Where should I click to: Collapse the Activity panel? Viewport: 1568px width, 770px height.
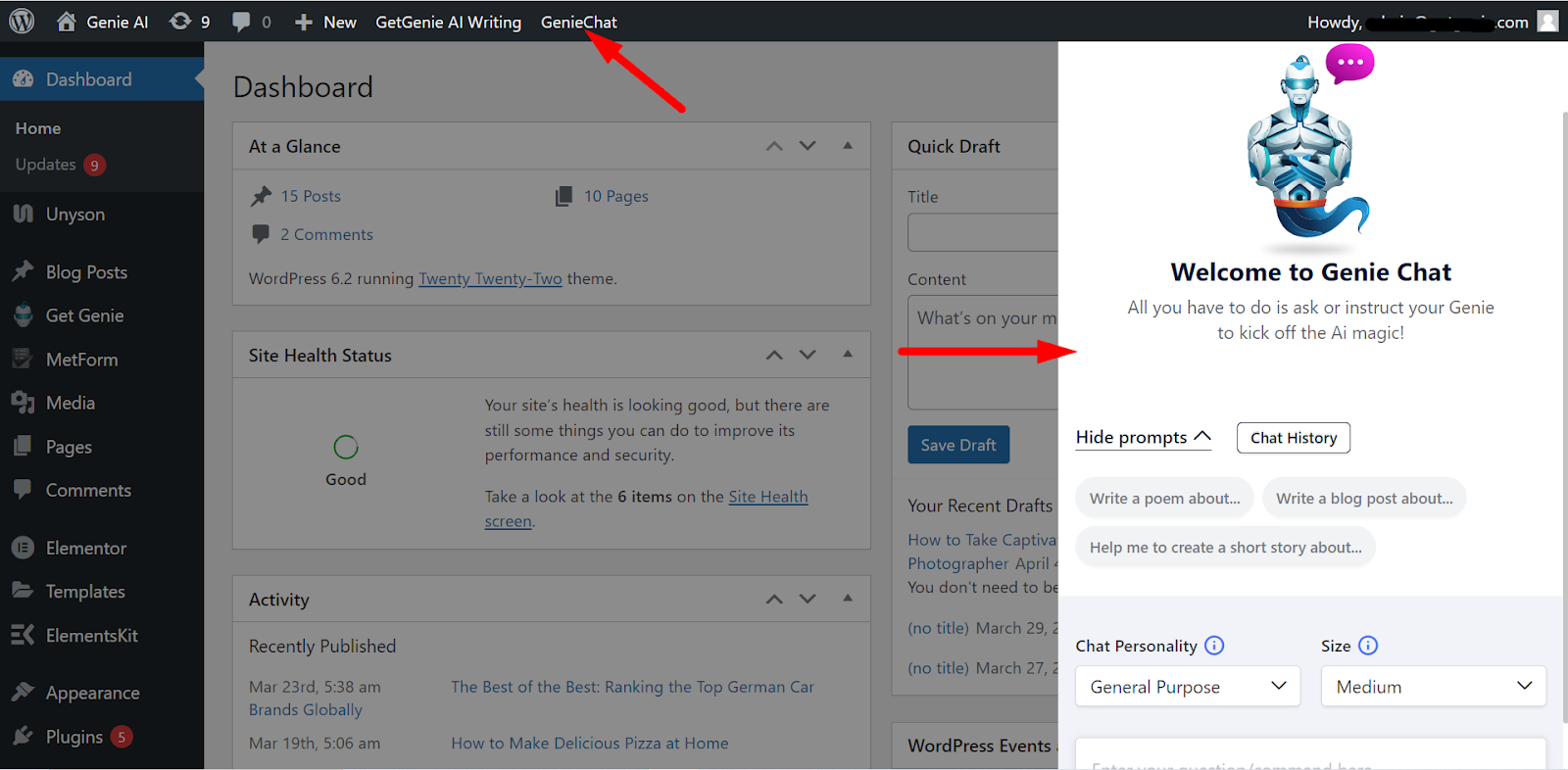(848, 598)
